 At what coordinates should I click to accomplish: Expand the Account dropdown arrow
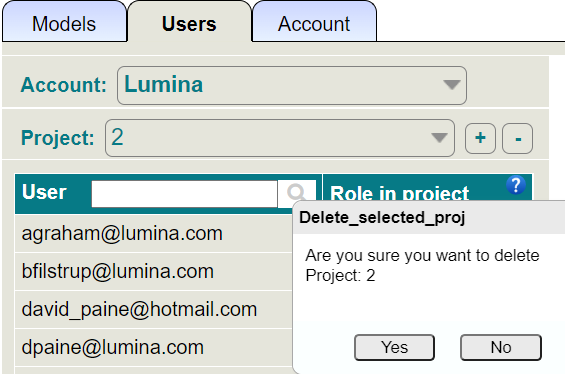click(451, 85)
